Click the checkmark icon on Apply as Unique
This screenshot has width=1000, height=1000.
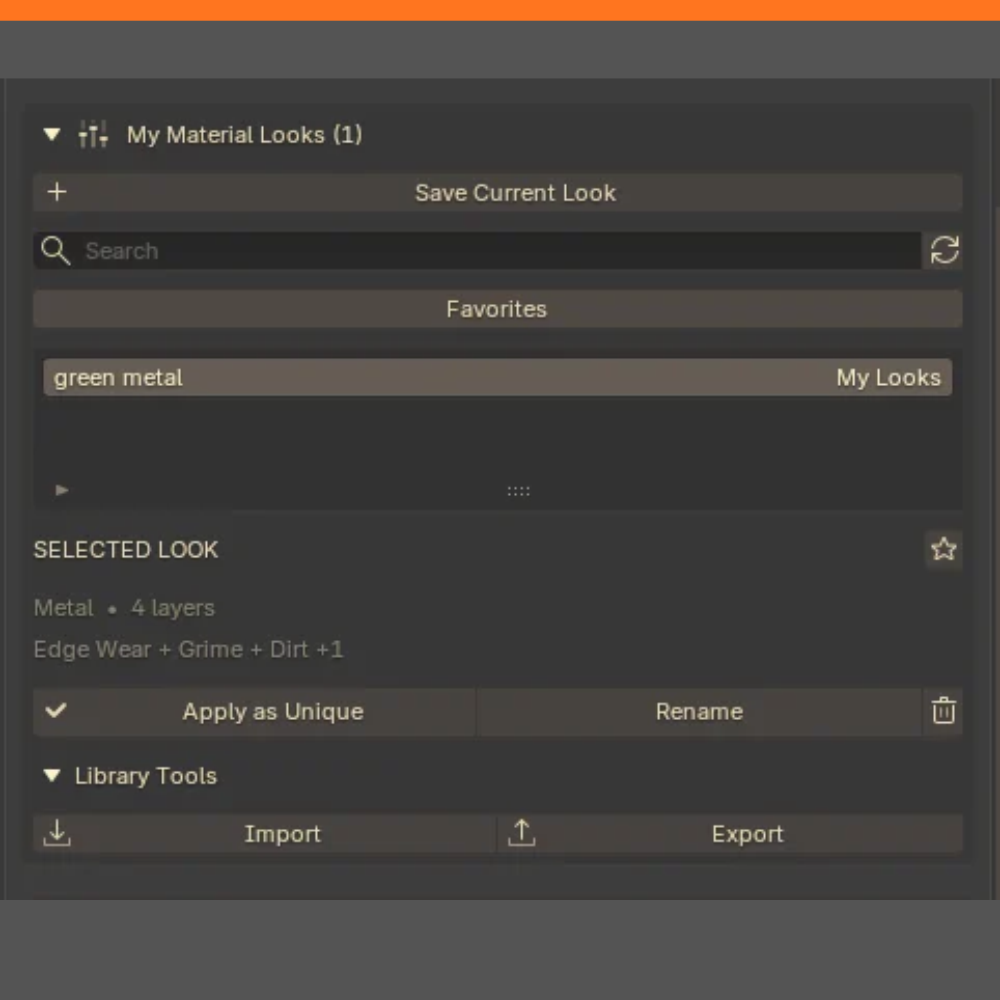(x=56, y=710)
